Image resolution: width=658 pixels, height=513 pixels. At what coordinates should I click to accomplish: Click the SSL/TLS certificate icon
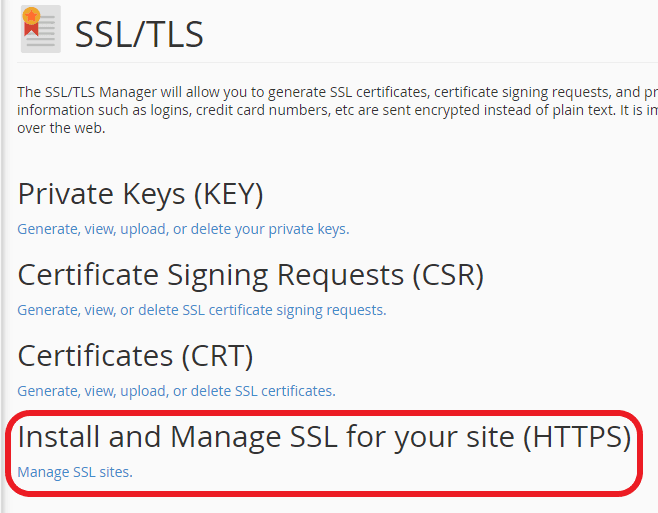[40, 29]
